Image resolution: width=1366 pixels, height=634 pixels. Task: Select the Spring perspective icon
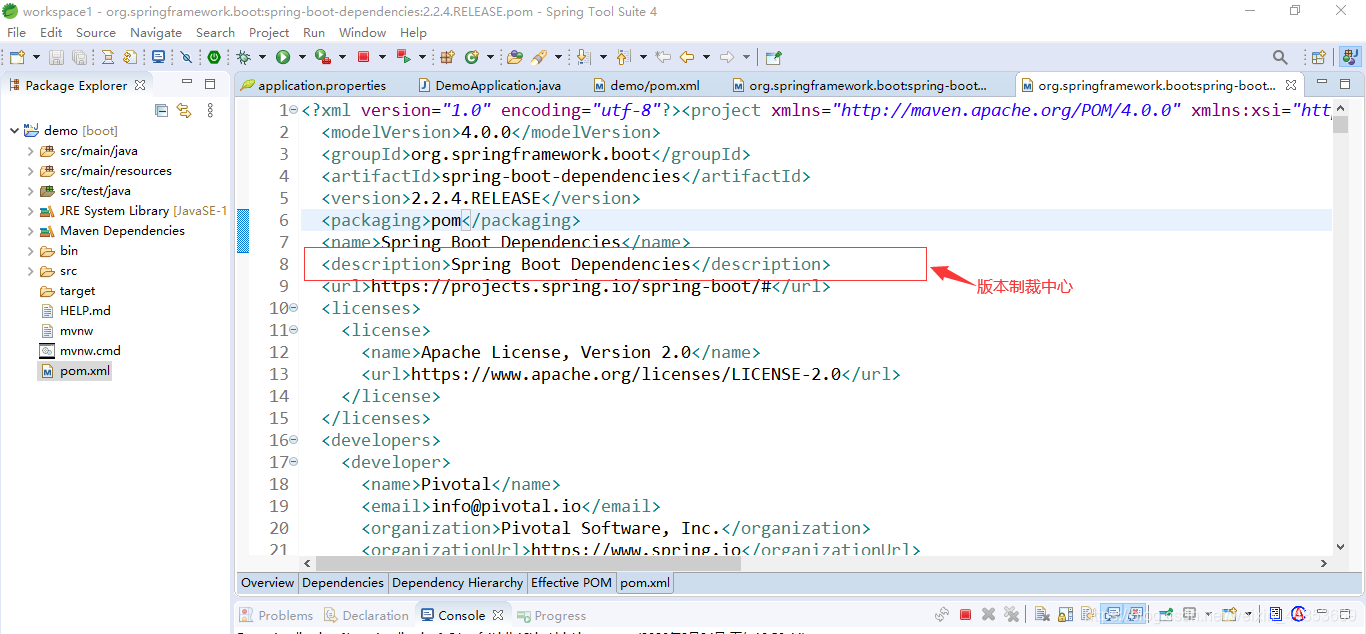[x=1349, y=57]
